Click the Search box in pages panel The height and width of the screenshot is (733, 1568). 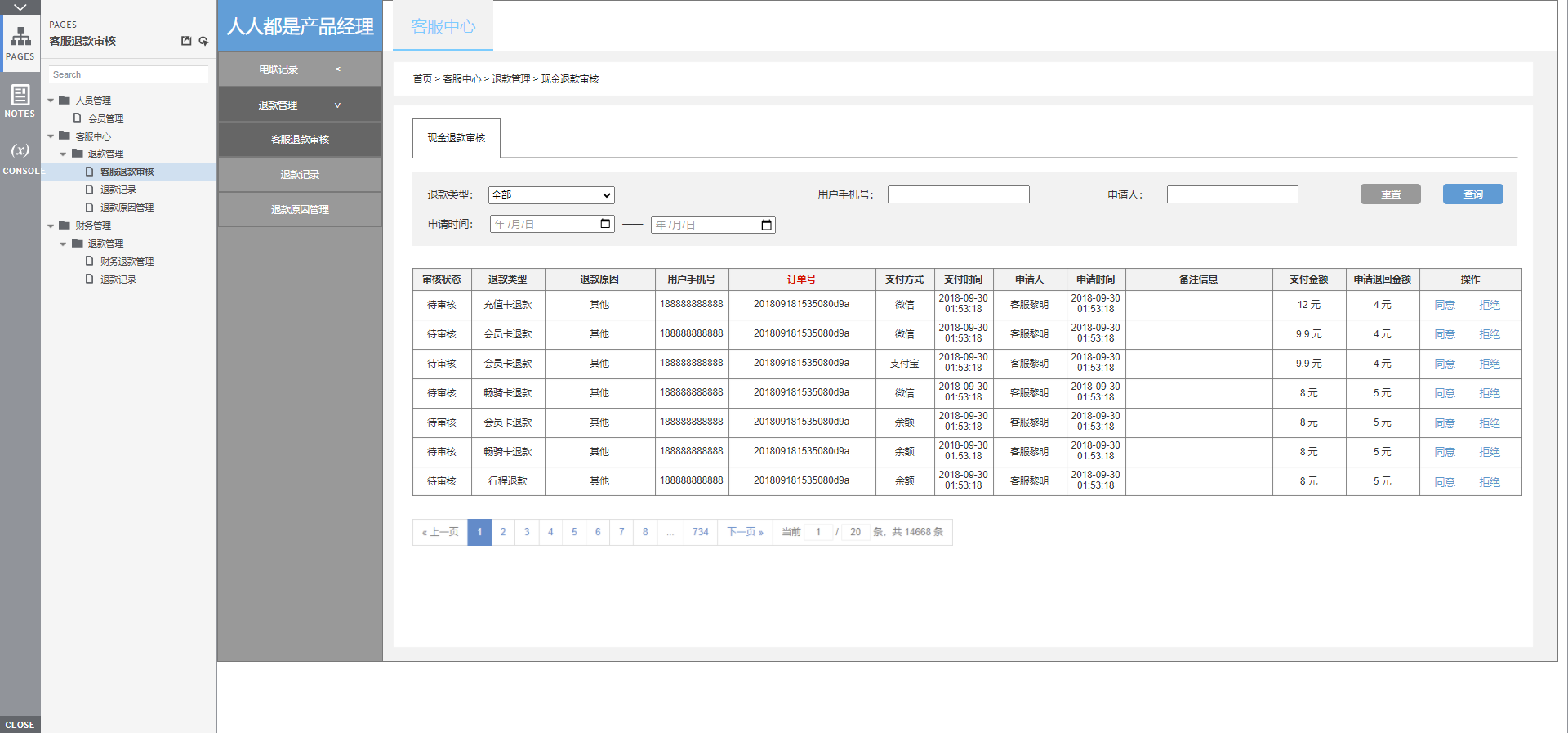(x=128, y=74)
